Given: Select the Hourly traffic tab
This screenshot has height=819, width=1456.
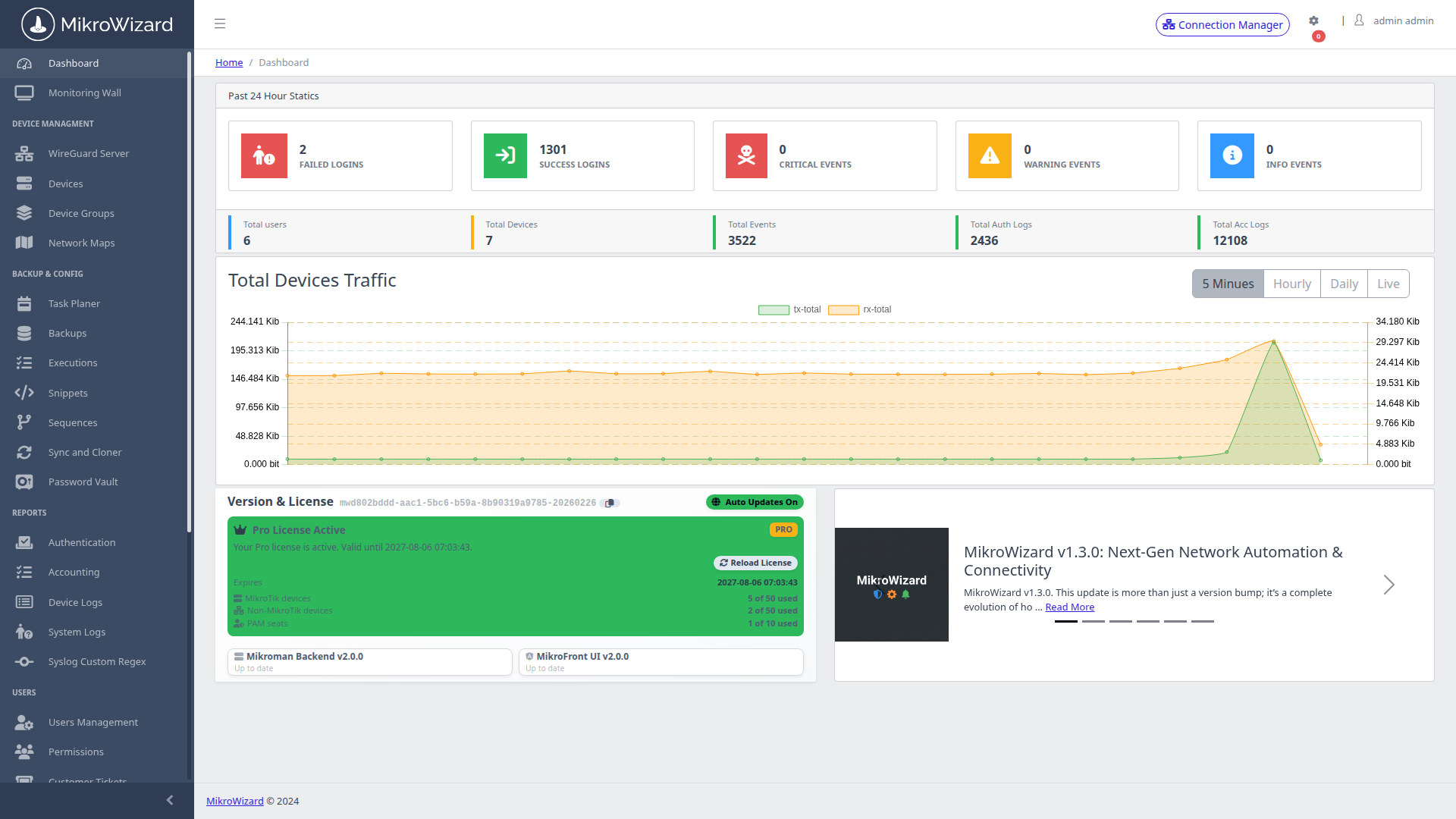Looking at the screenshot, I should [x=1292, y=284].
